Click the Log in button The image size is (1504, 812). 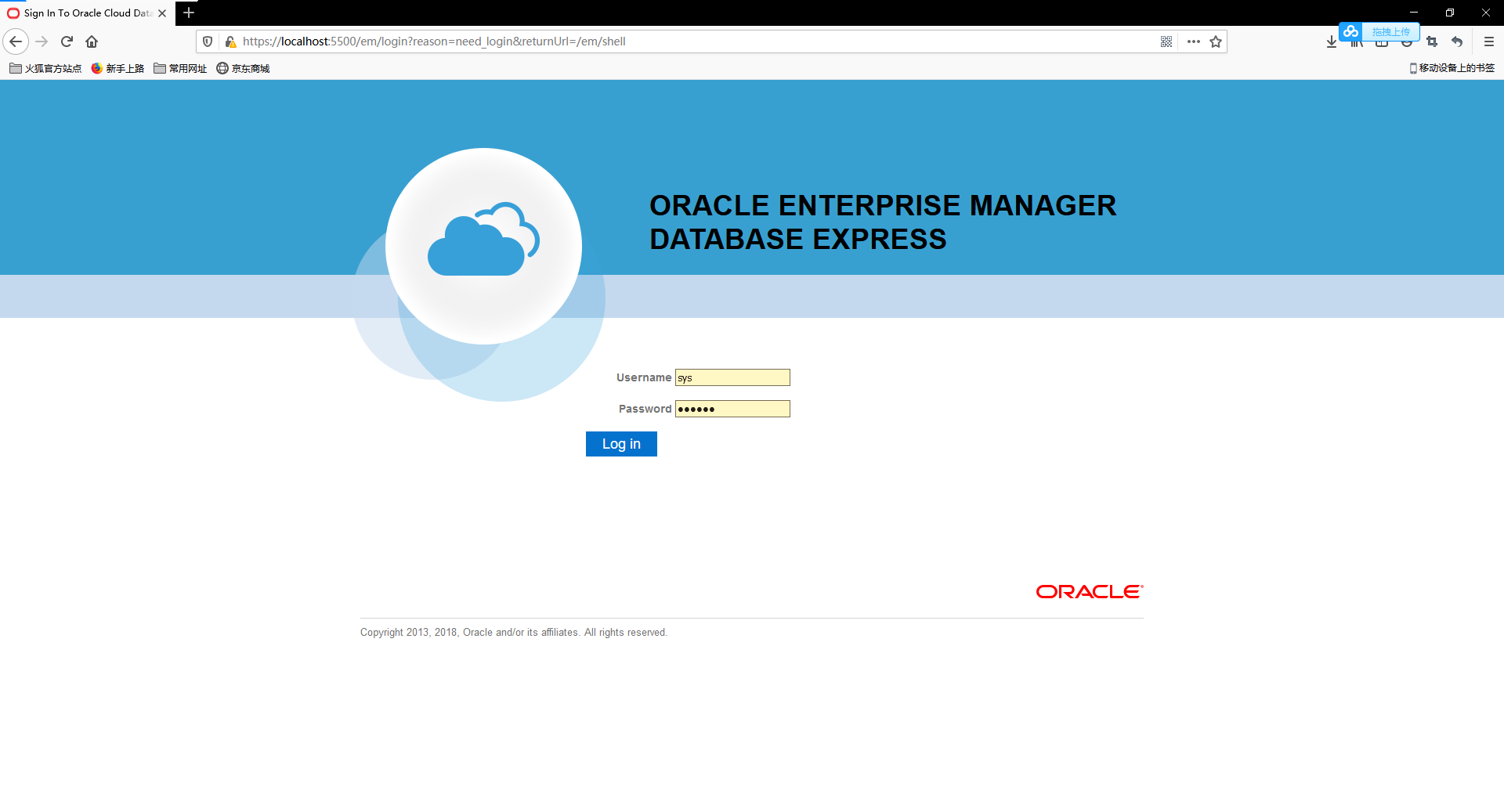point(621,444)
